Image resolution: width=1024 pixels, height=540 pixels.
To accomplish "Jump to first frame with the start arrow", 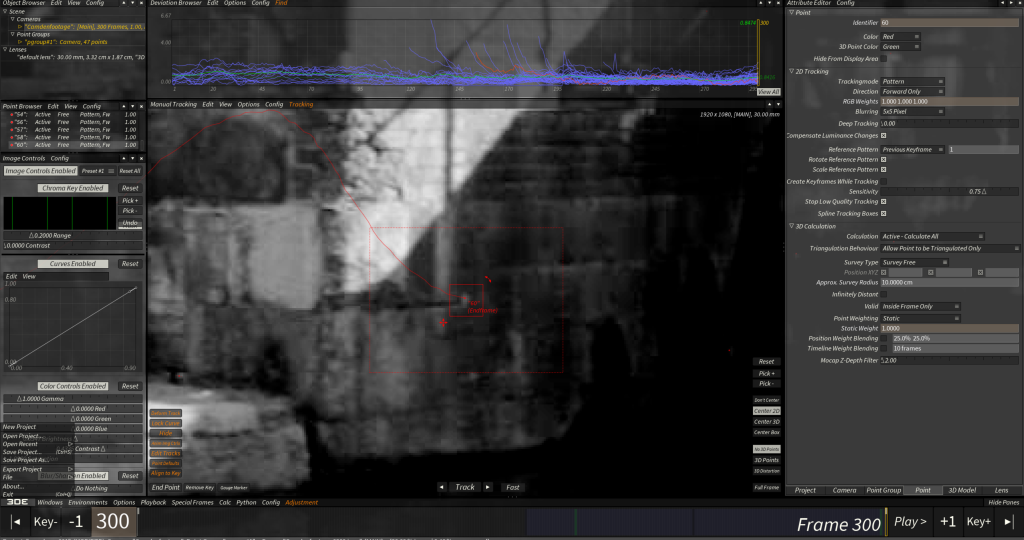I will tap(16, 522).
